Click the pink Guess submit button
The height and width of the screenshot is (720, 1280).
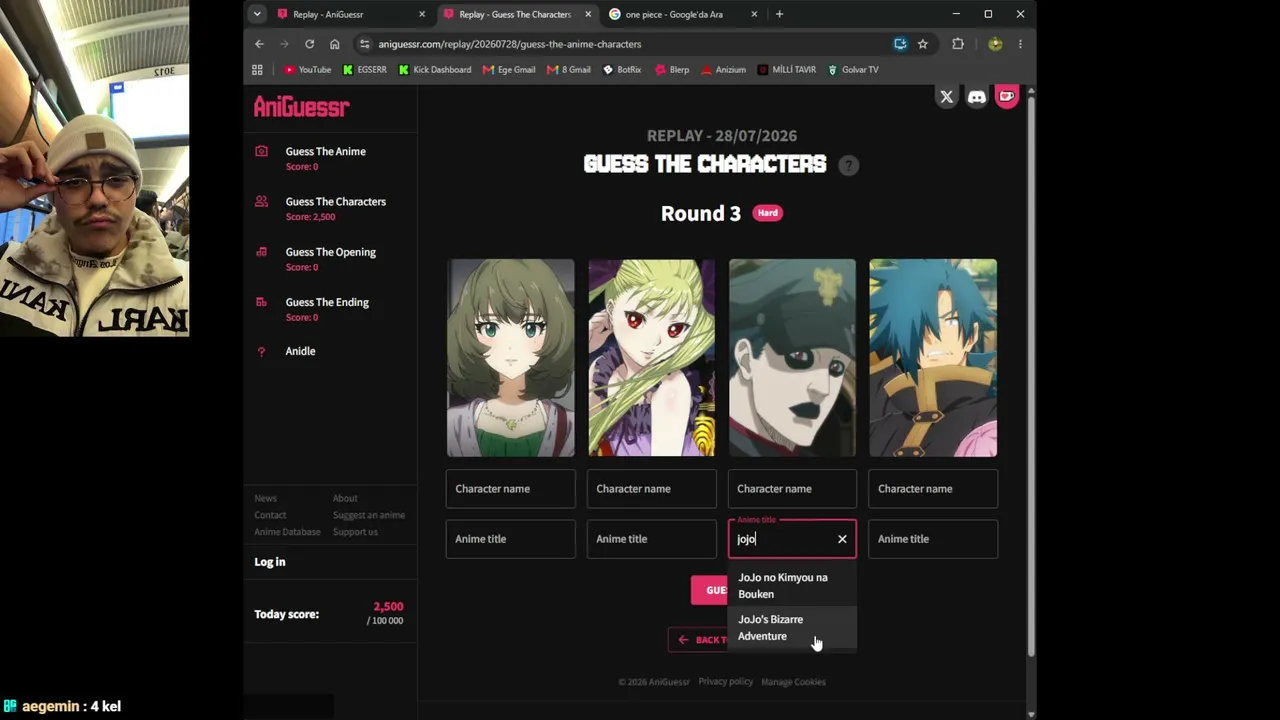[710, 590]
